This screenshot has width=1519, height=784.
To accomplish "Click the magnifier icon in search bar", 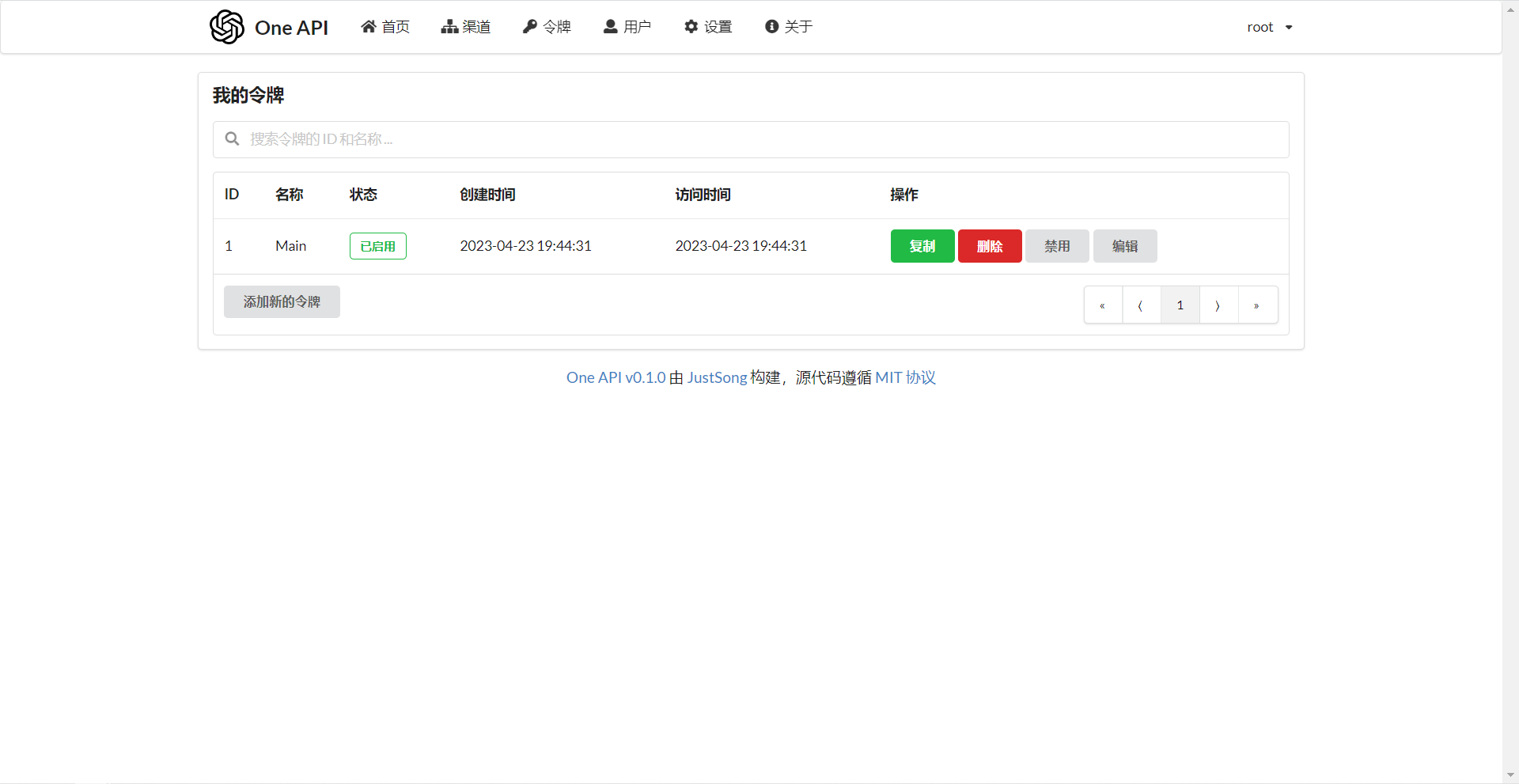I will coord(232,139).
